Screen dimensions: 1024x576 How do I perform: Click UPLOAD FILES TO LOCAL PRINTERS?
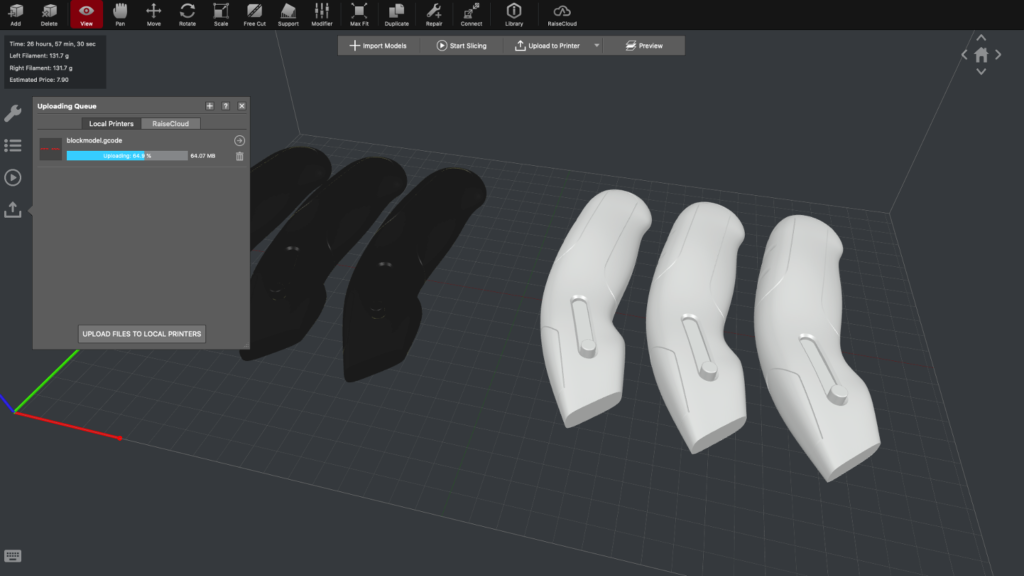click(141, 334)
